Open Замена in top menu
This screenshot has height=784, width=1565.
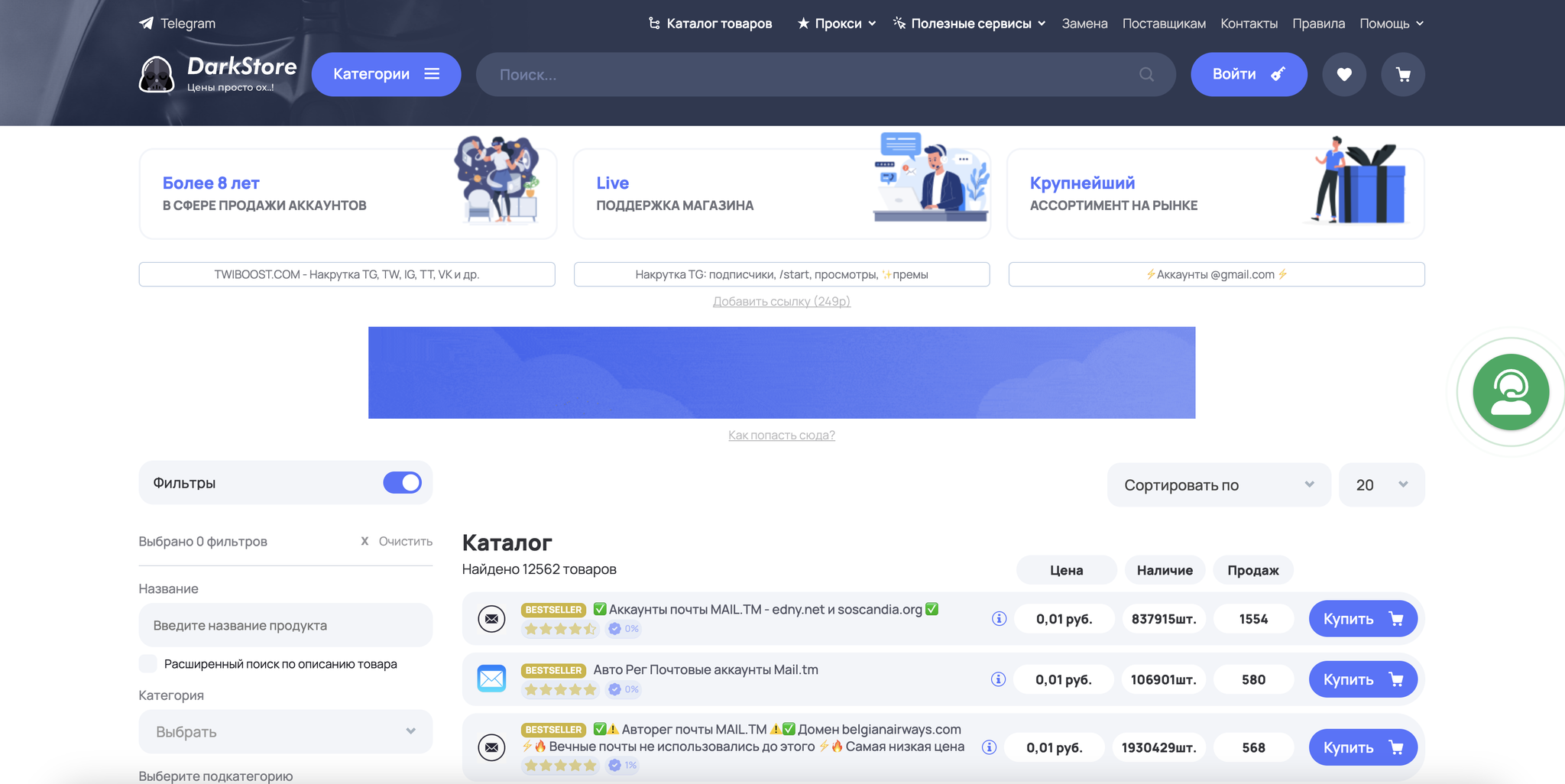click(x=1084, y=24)
